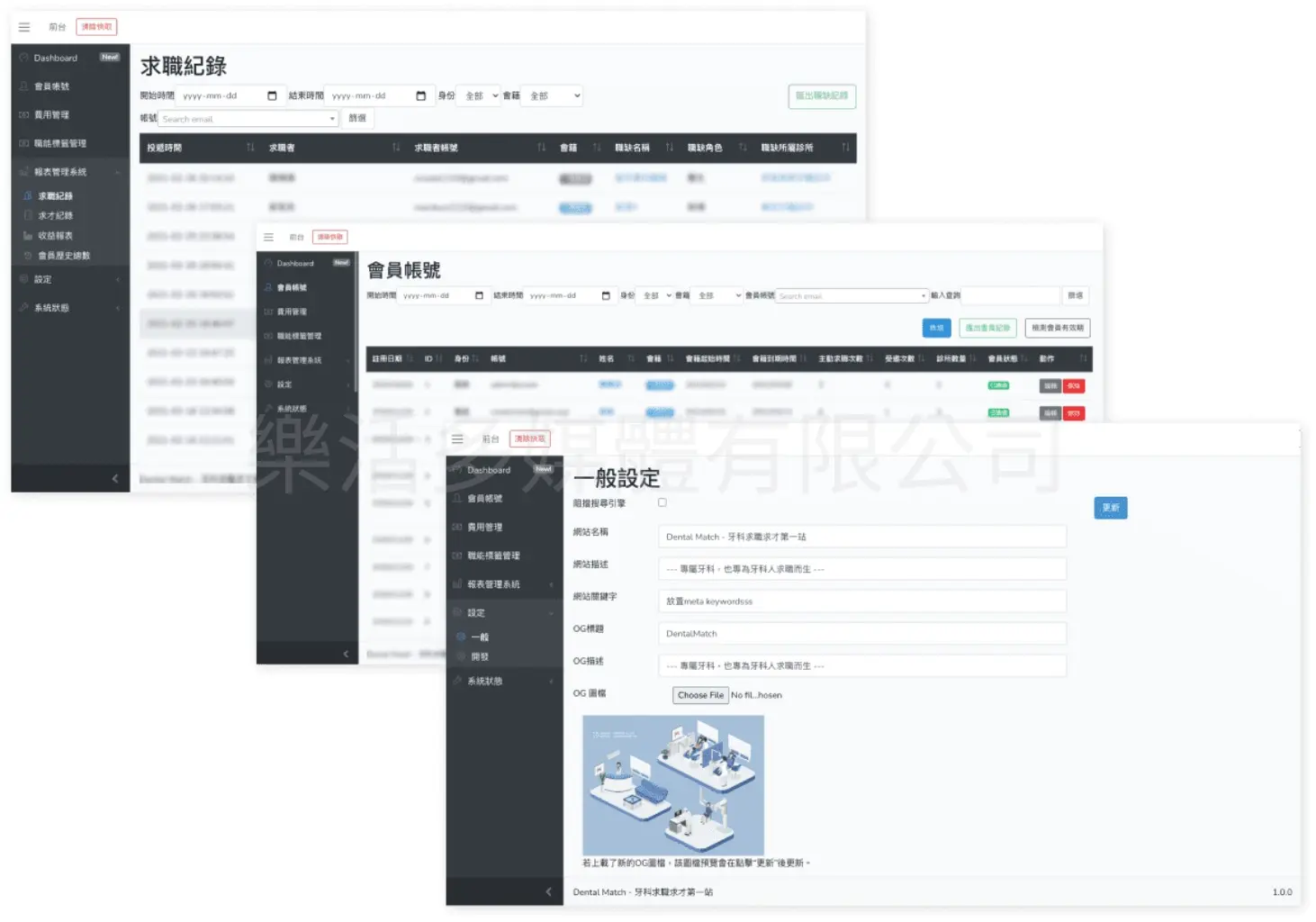Open 求才紀錄 in the first sidebar
This screenshot has width=1316, height=922.
click(55, 216)
